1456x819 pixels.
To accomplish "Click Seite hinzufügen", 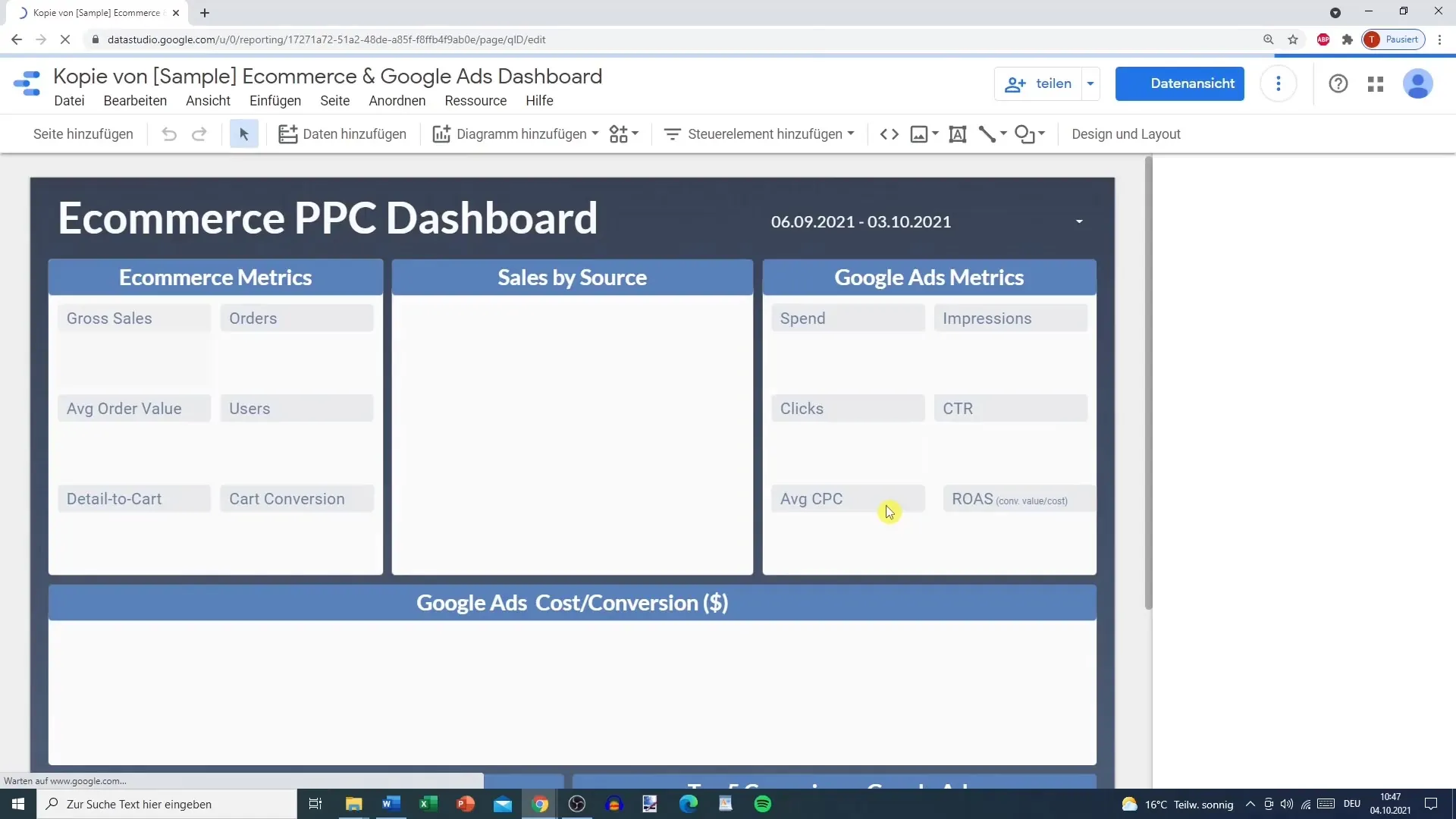I will click(x=83, y=134).
